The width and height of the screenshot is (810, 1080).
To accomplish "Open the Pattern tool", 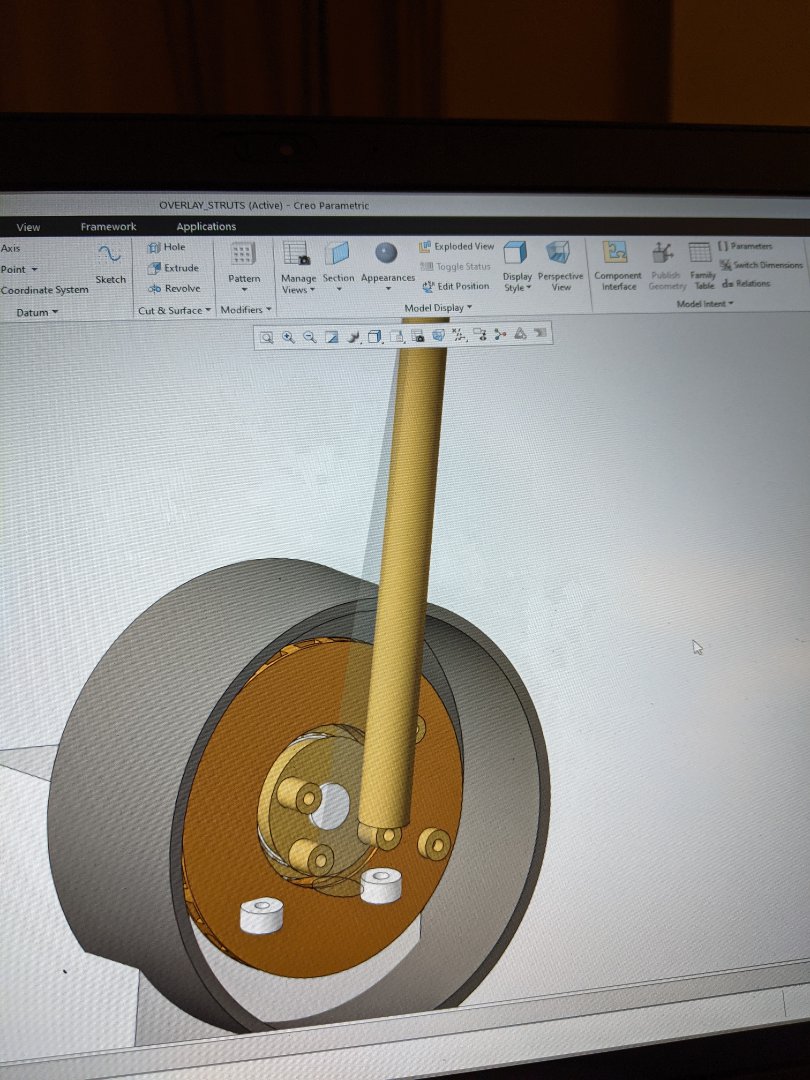I will (244, 267).
